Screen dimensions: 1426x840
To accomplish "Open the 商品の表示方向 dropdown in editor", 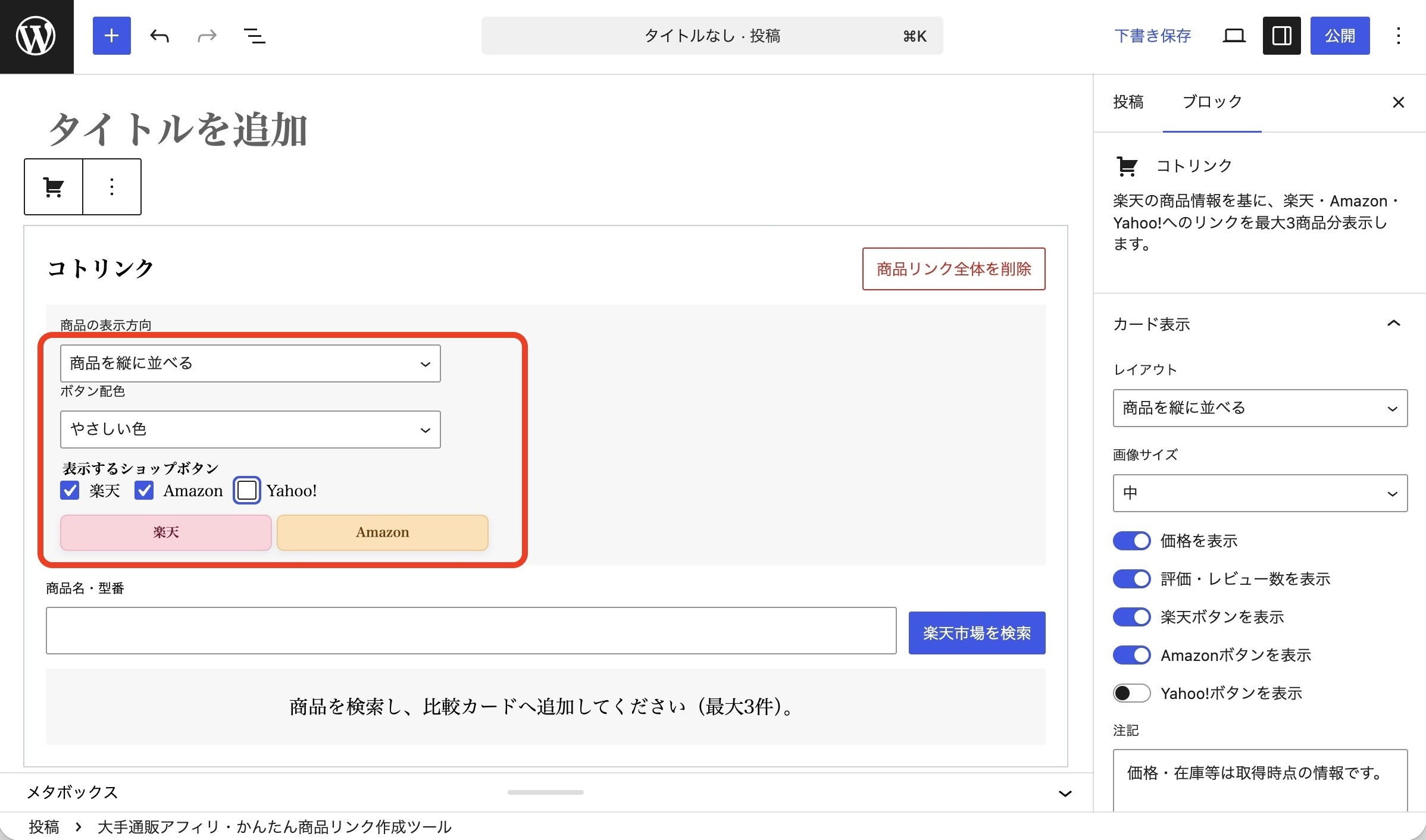I will 251,363.
